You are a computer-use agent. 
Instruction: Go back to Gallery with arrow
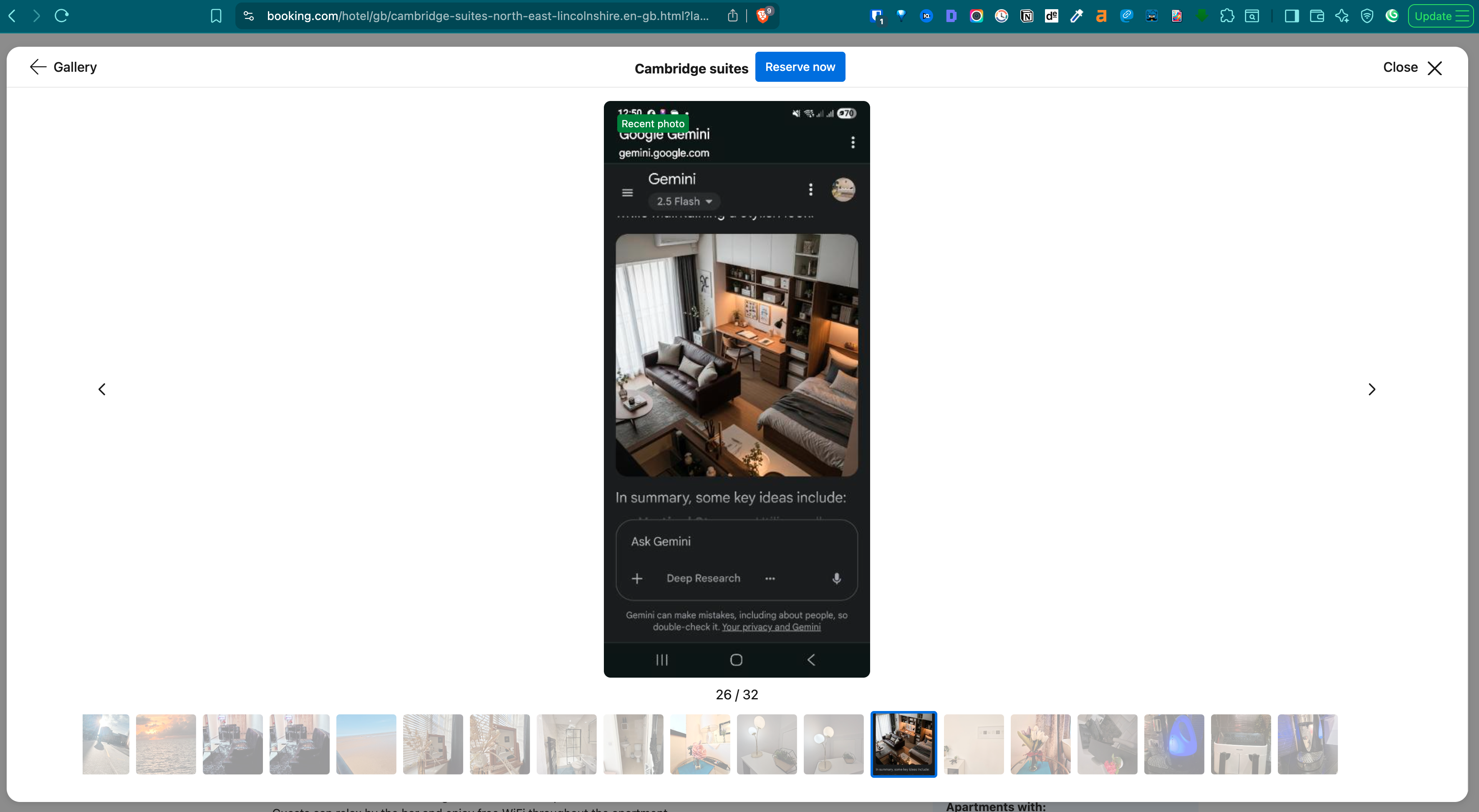(x=38, y=67)
